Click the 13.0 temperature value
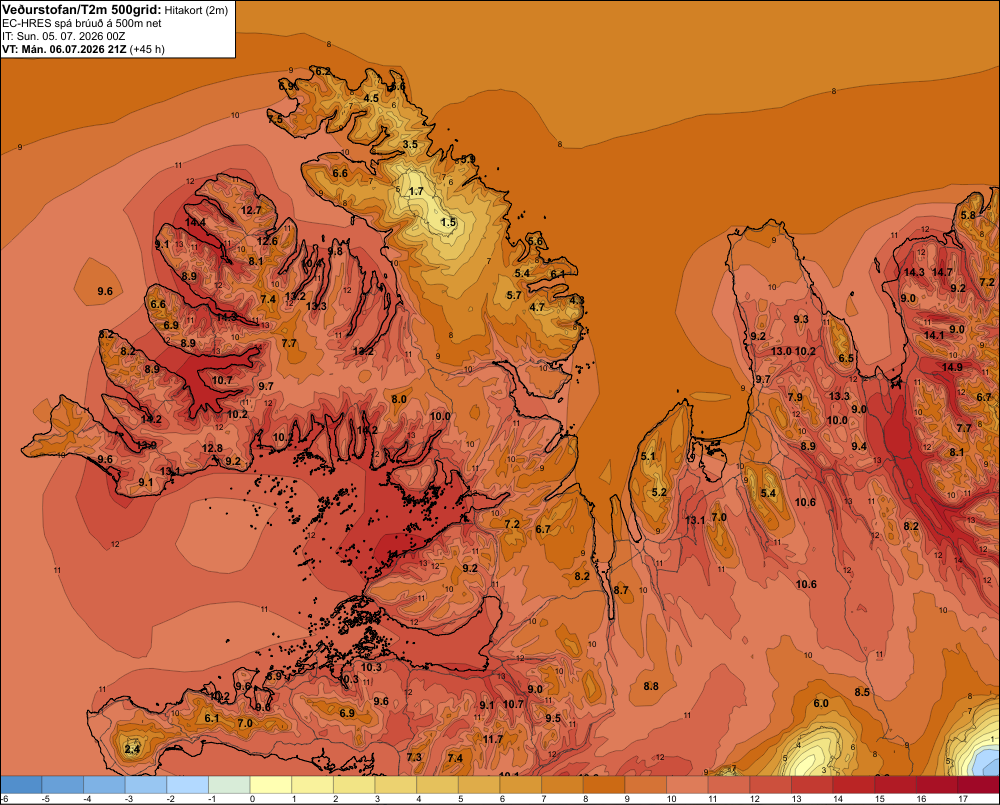The image size is (1000, 805). click(781, 351)
